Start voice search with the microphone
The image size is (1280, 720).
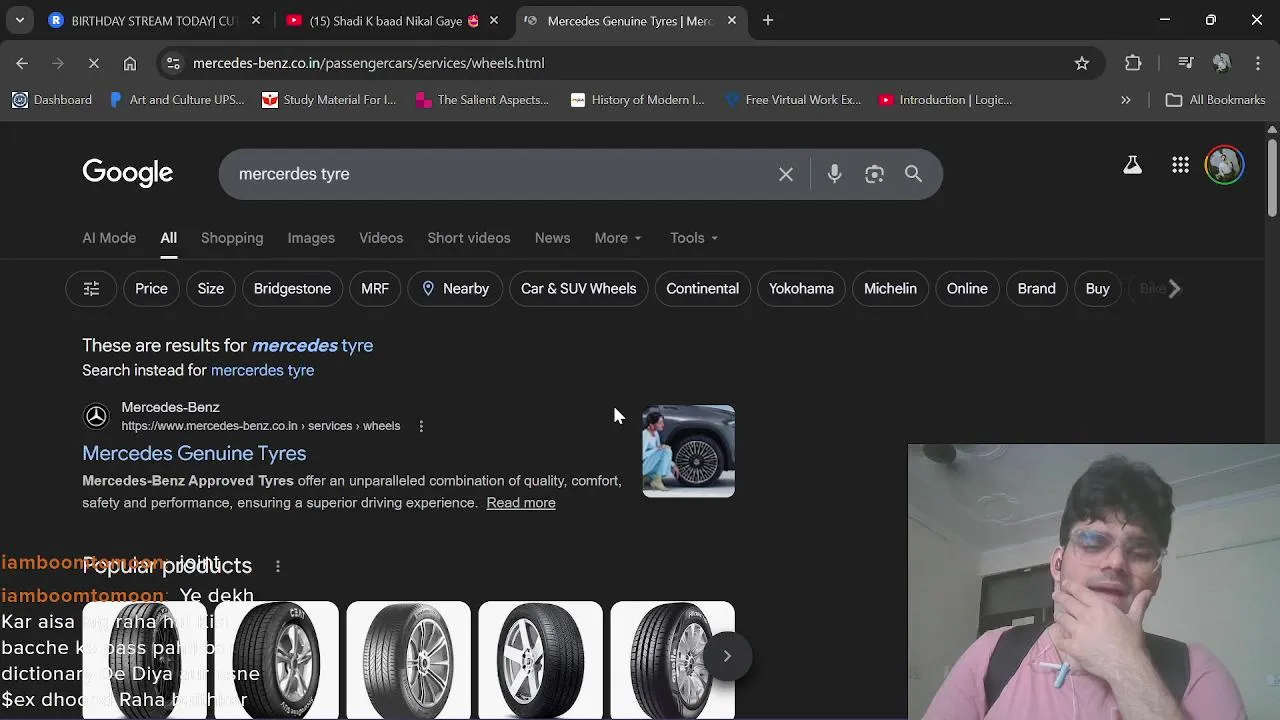pos(834,174)
